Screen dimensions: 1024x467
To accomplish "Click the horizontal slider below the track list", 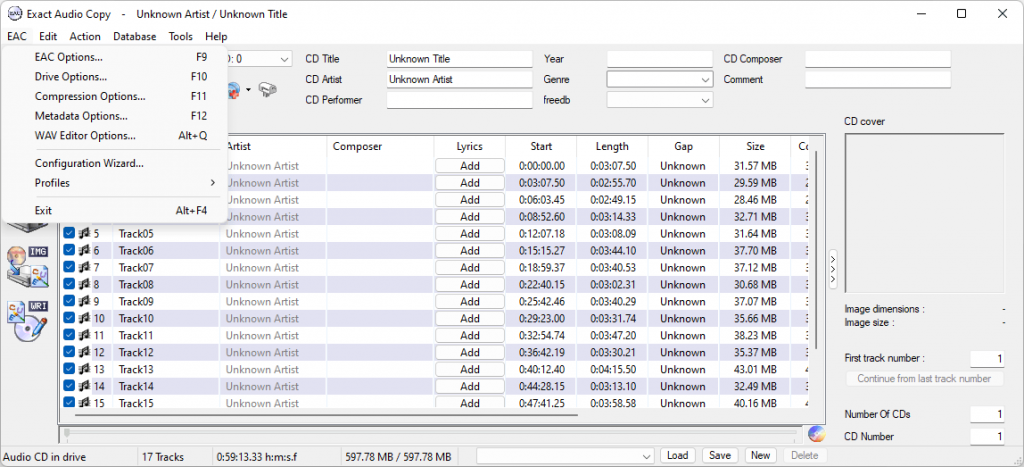I will coord(430,434).
